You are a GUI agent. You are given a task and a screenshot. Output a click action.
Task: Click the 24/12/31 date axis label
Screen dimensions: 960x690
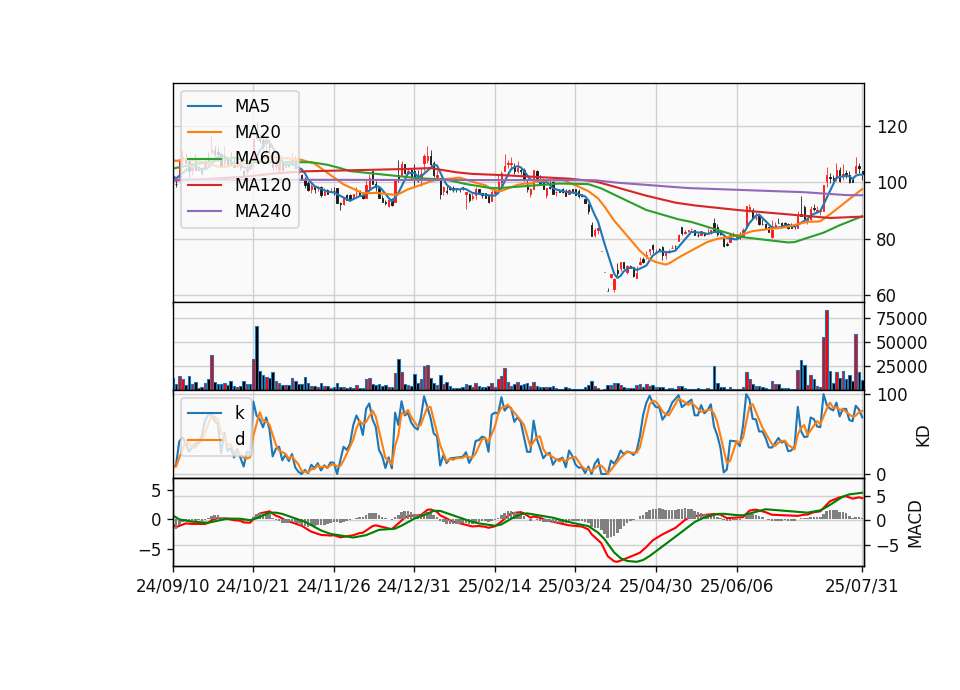(x=414, y=586)
